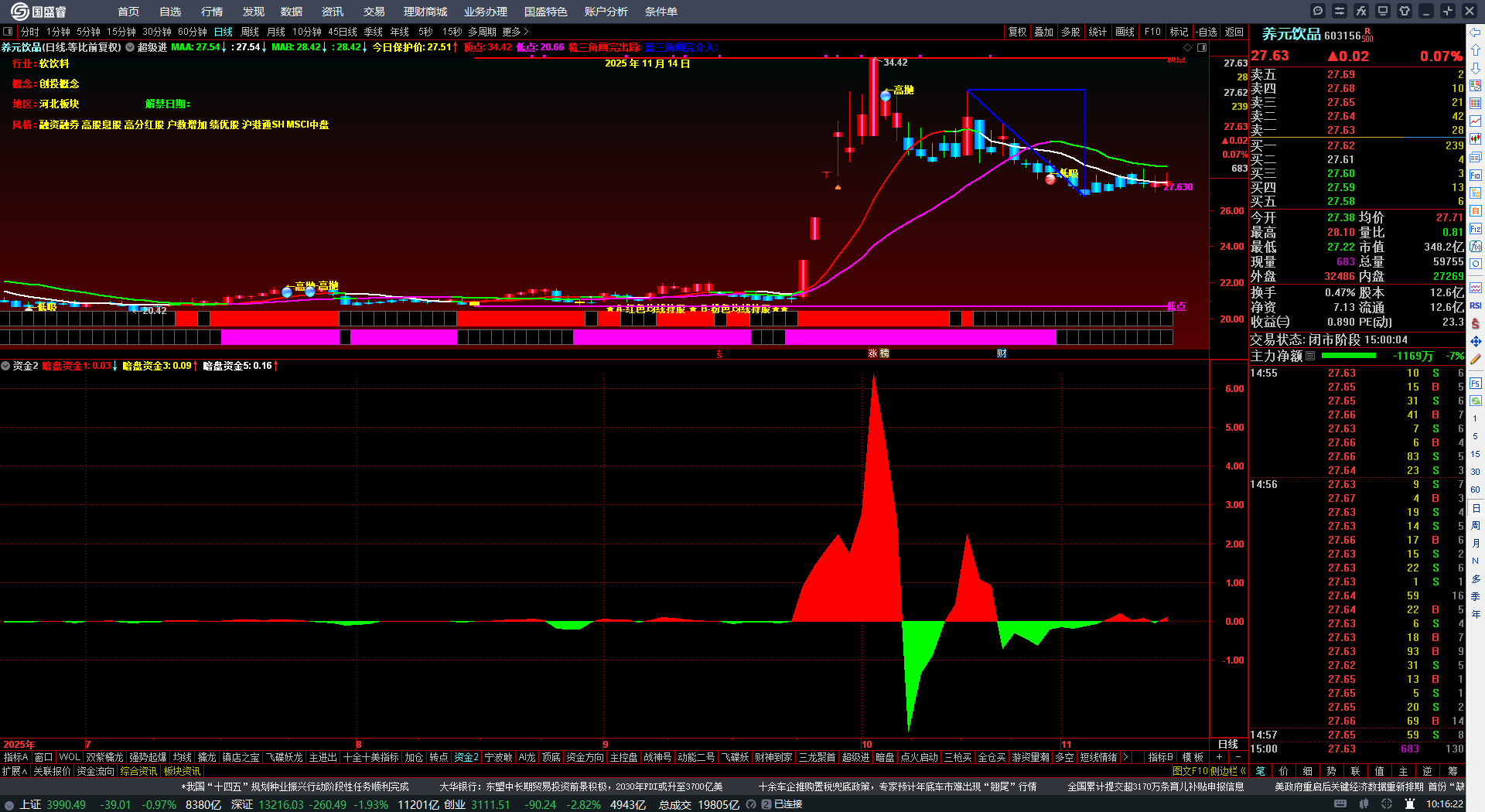
Task: Open the 交易 menu
Action: point(374,12)
